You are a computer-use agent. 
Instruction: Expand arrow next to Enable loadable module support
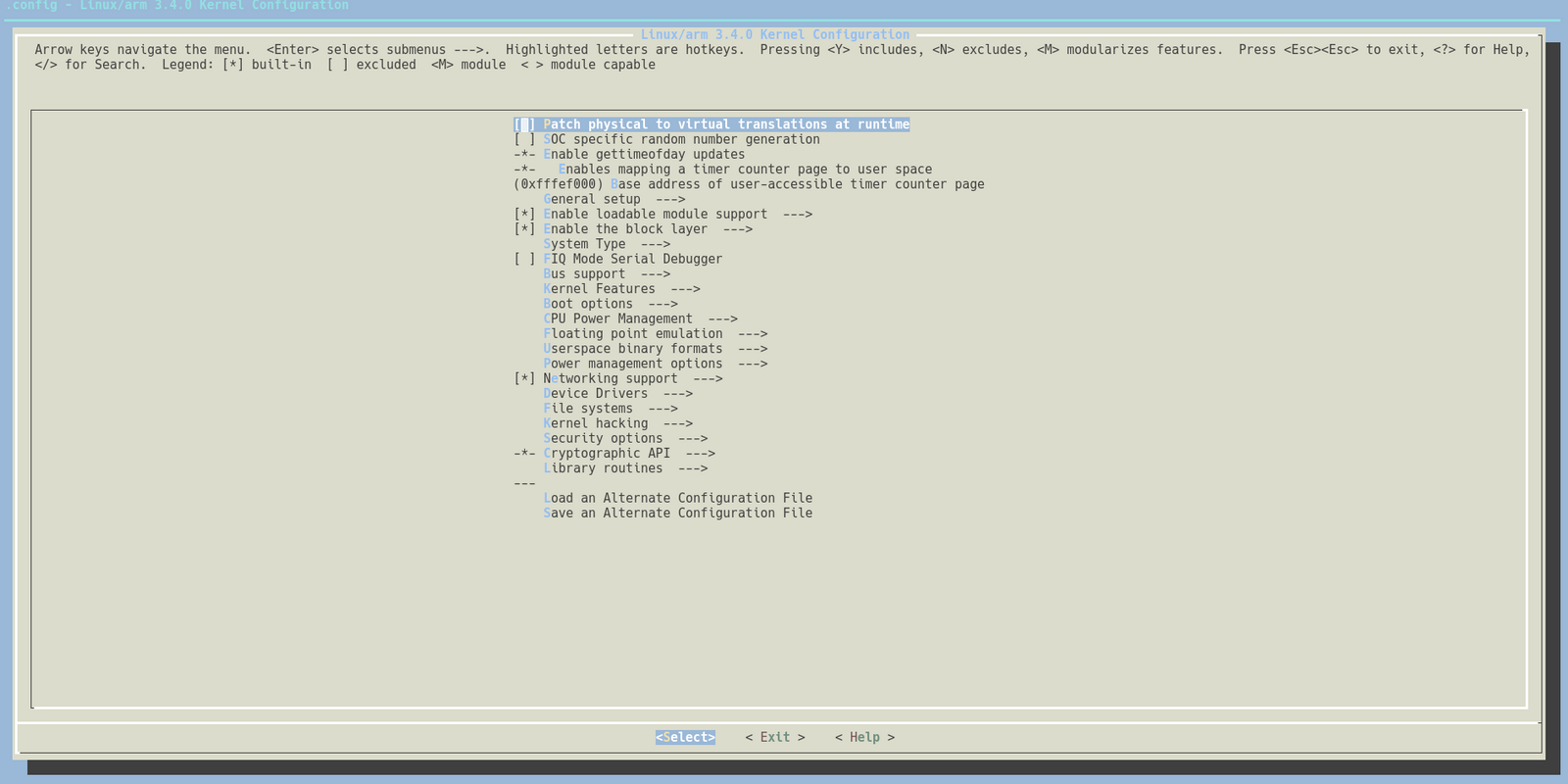[798, 214]
